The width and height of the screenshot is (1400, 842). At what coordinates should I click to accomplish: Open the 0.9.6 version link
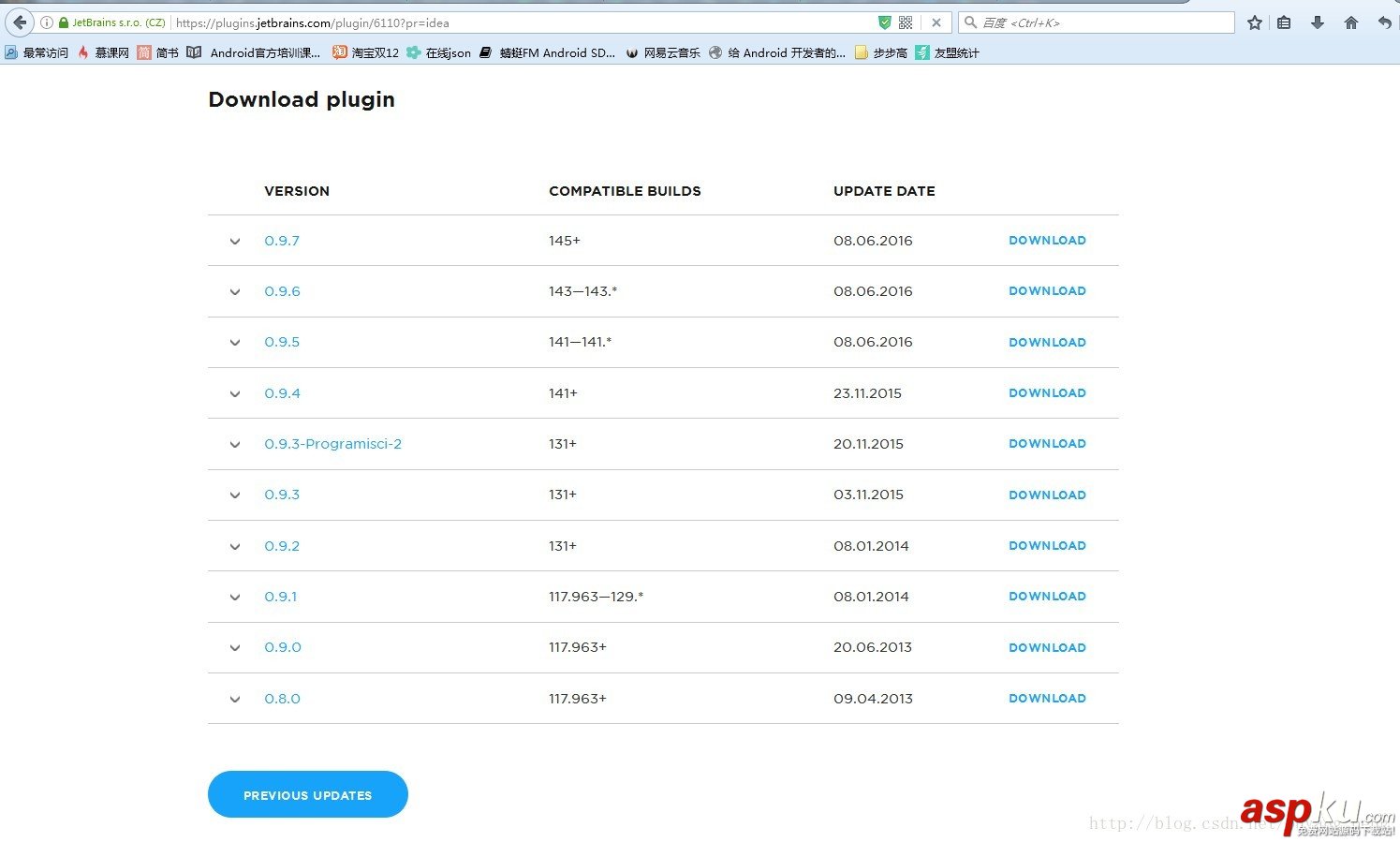[282, 291]
